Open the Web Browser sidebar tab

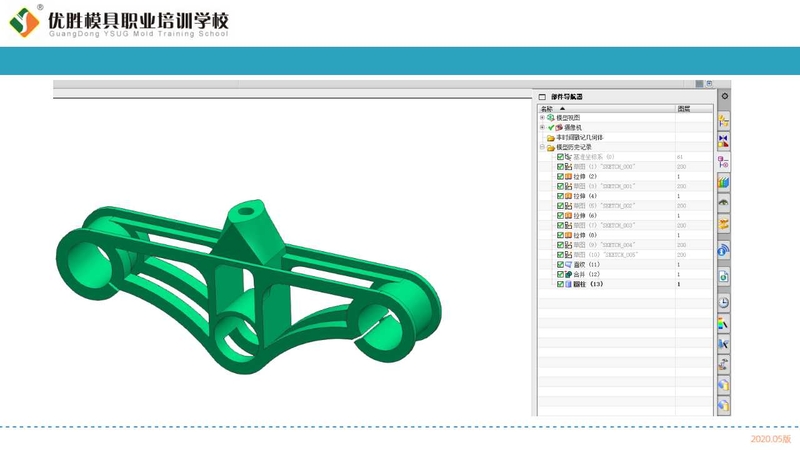click(x=723, y=249)
